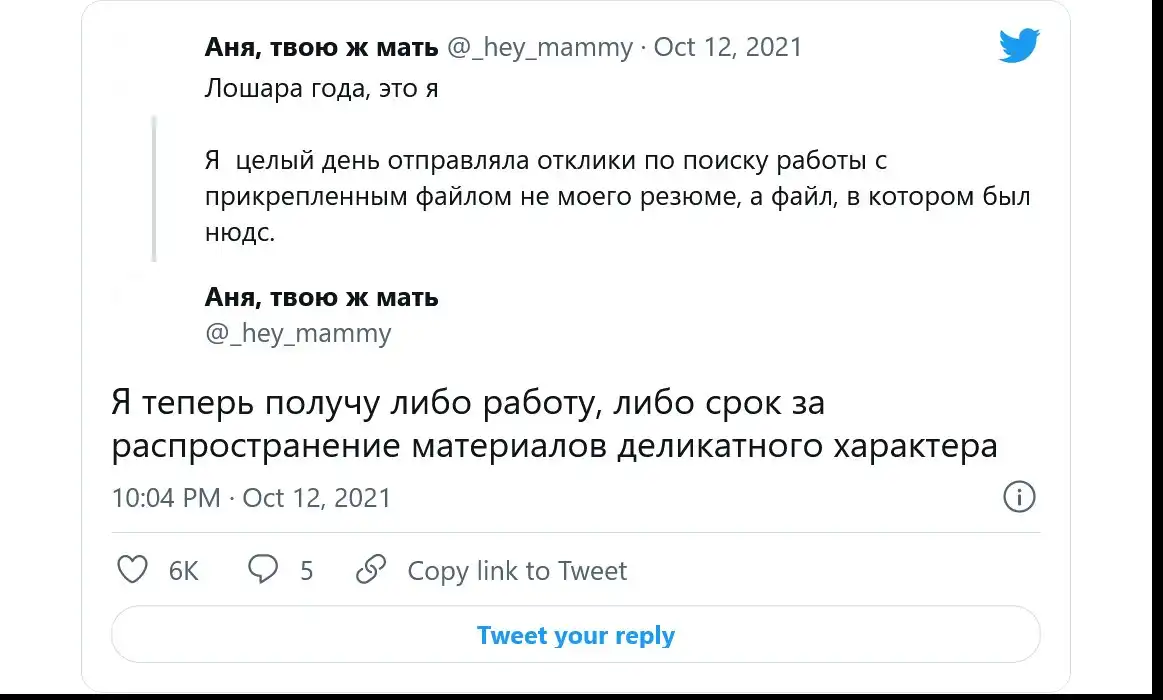Click the Copy link to Tweet text

tap(517, 571)
